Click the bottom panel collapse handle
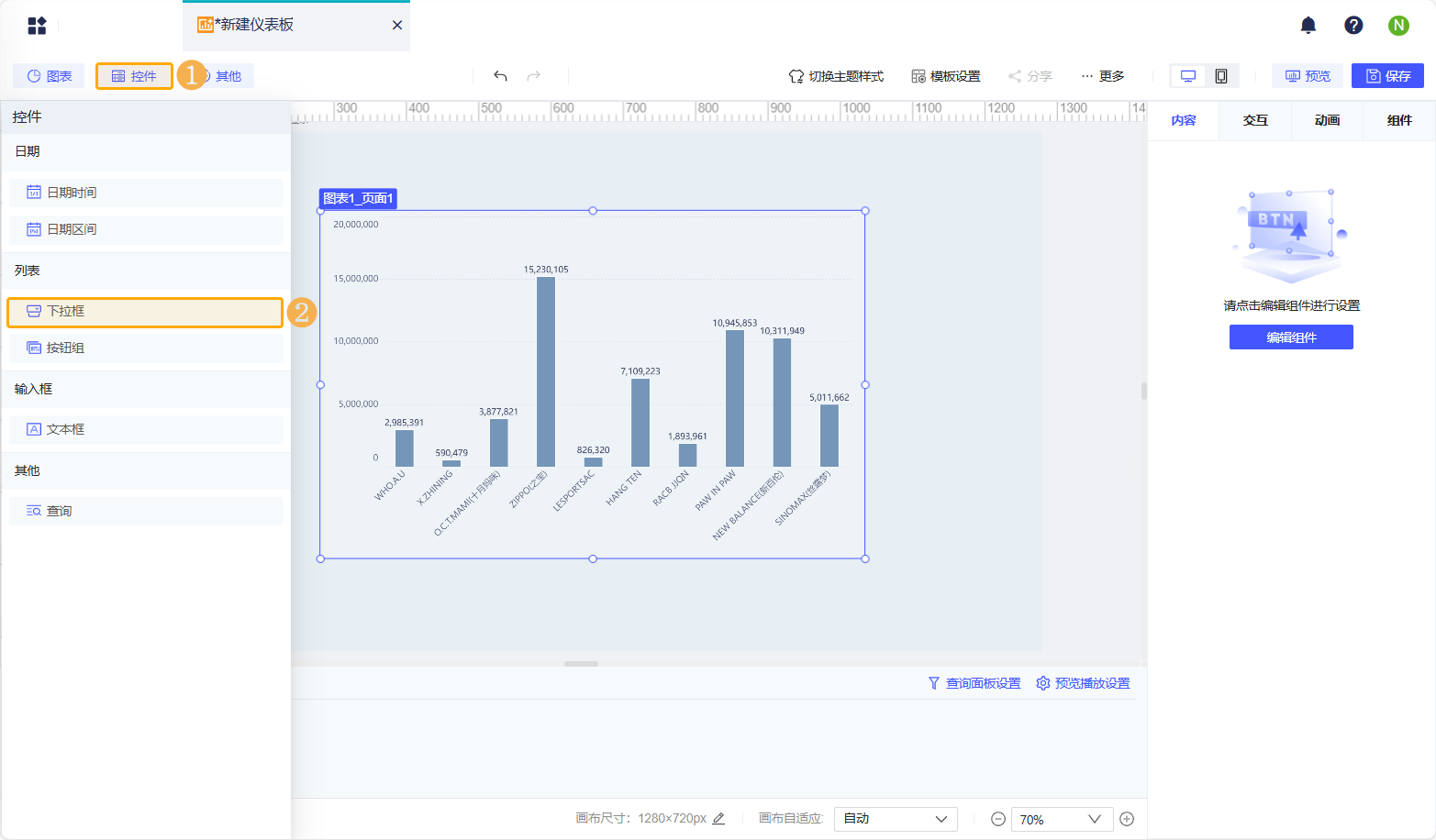The width and height of the screenshot is (1436, 840). [581, 663]
